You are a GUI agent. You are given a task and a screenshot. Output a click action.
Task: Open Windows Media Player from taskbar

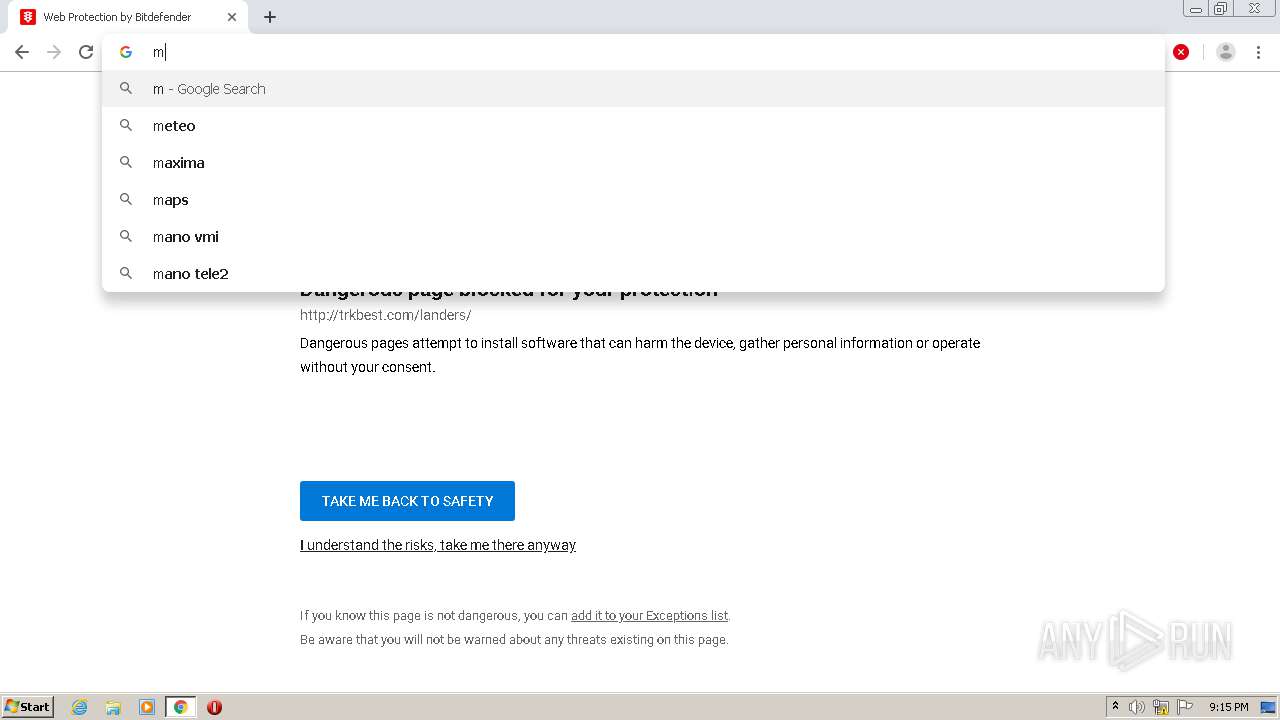[x=147, y=707]
